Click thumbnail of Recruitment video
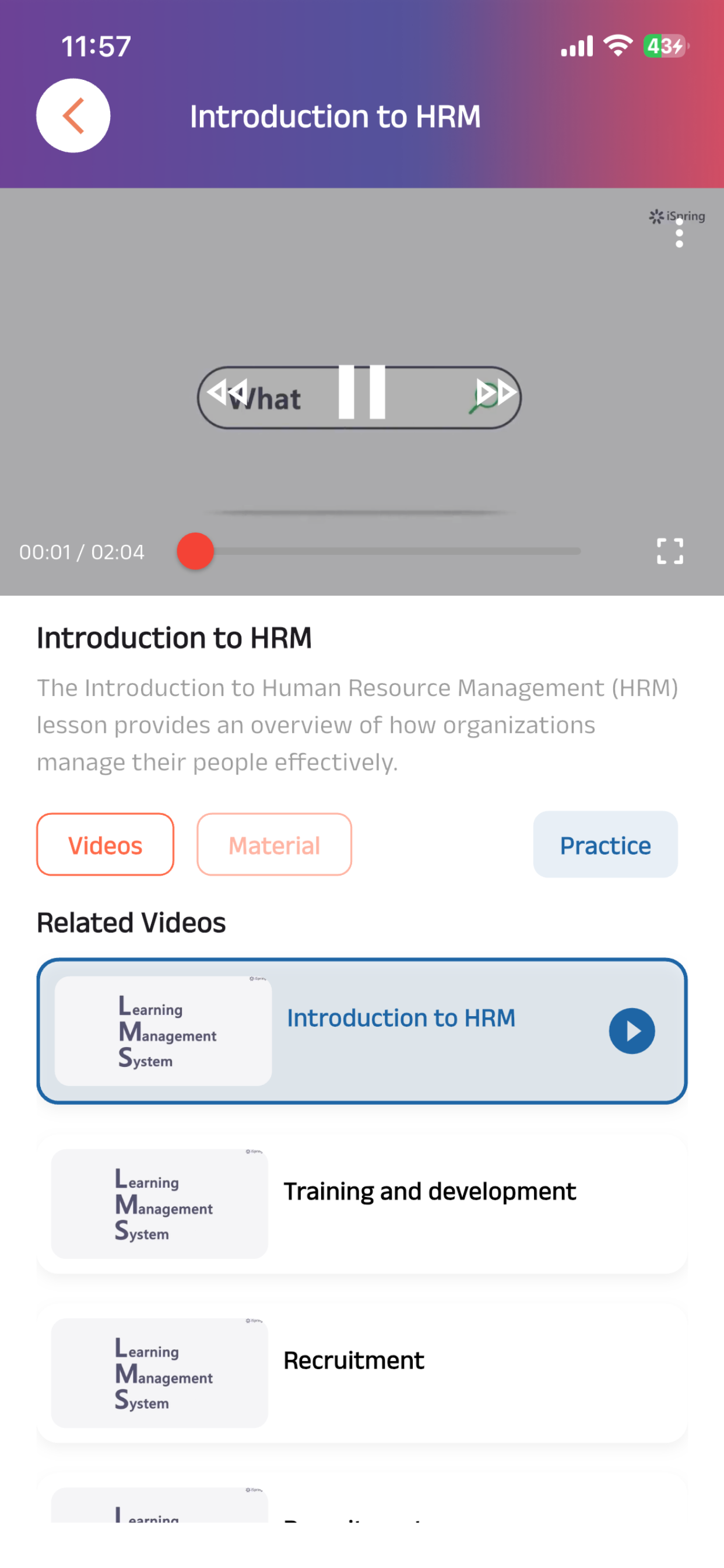 pyautogui.click(x=159, y=1373)
